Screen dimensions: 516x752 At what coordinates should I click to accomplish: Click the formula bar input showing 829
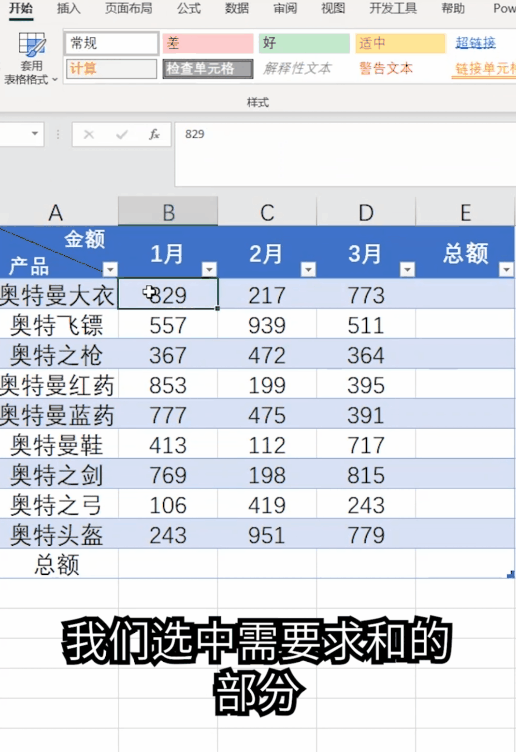(345, 154)
